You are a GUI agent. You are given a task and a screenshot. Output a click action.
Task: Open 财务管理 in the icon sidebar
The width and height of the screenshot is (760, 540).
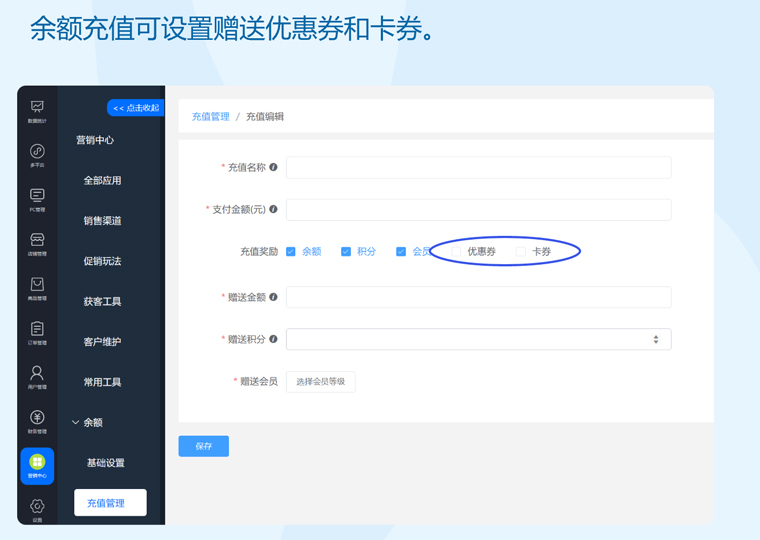point(37,422)
